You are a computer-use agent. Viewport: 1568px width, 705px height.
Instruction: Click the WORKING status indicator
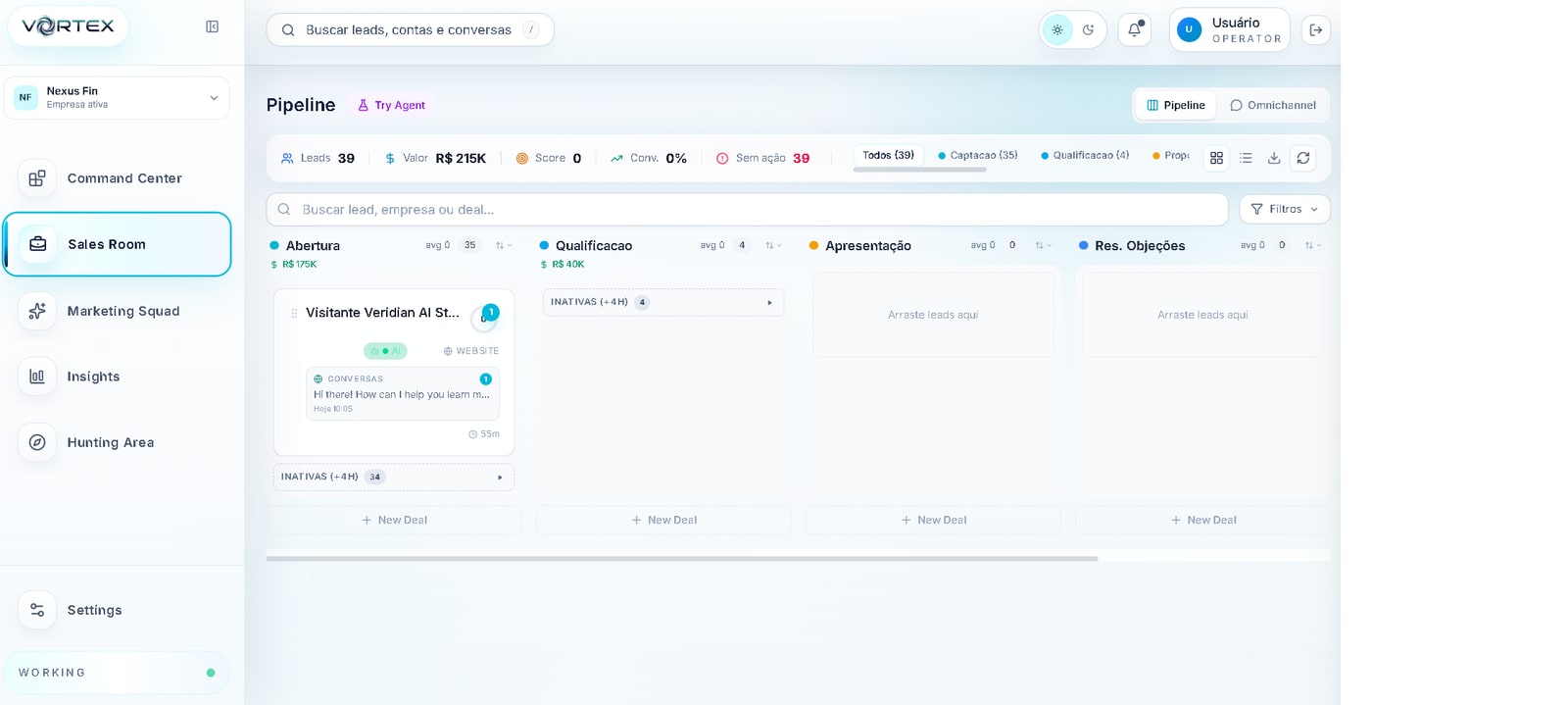117,673
